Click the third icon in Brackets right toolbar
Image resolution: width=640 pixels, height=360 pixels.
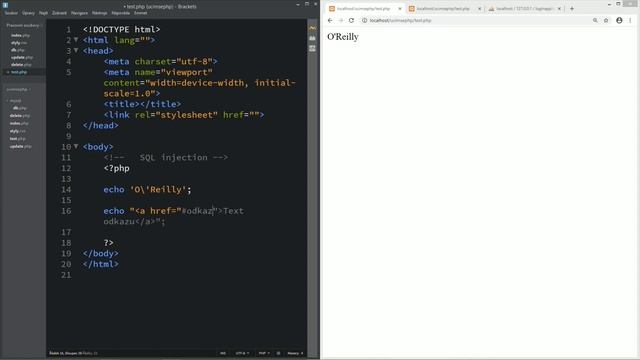click(x=312, y=48)
